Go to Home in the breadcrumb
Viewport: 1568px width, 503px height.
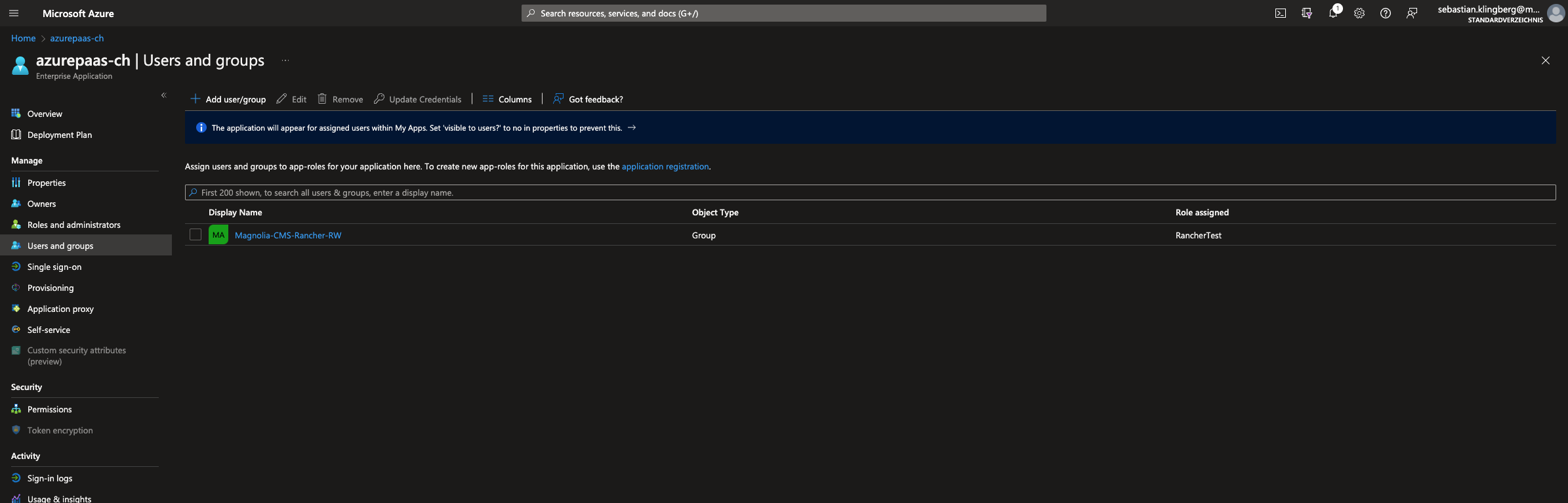point(23,38)
